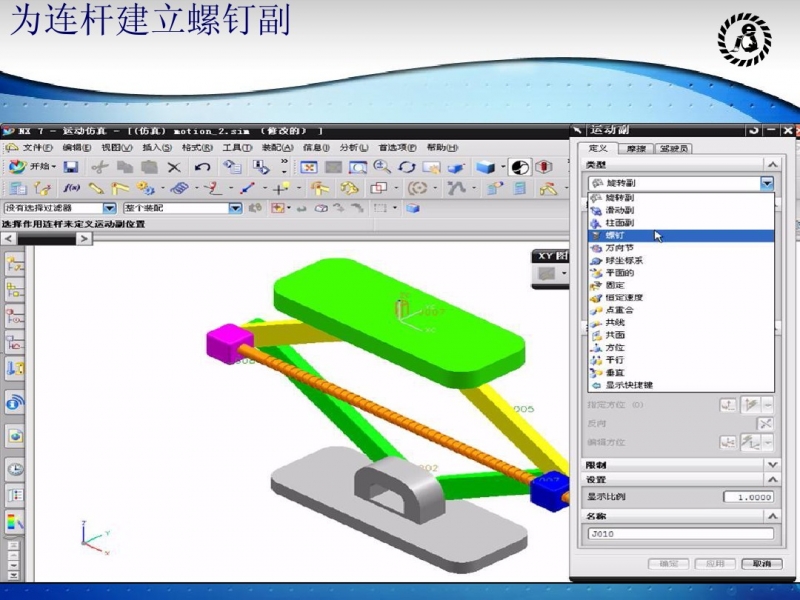This screenshot has height=600, width=800.
Task: Click the f(x) function icon
Action: pyautogui.click(x=71, y=188)
